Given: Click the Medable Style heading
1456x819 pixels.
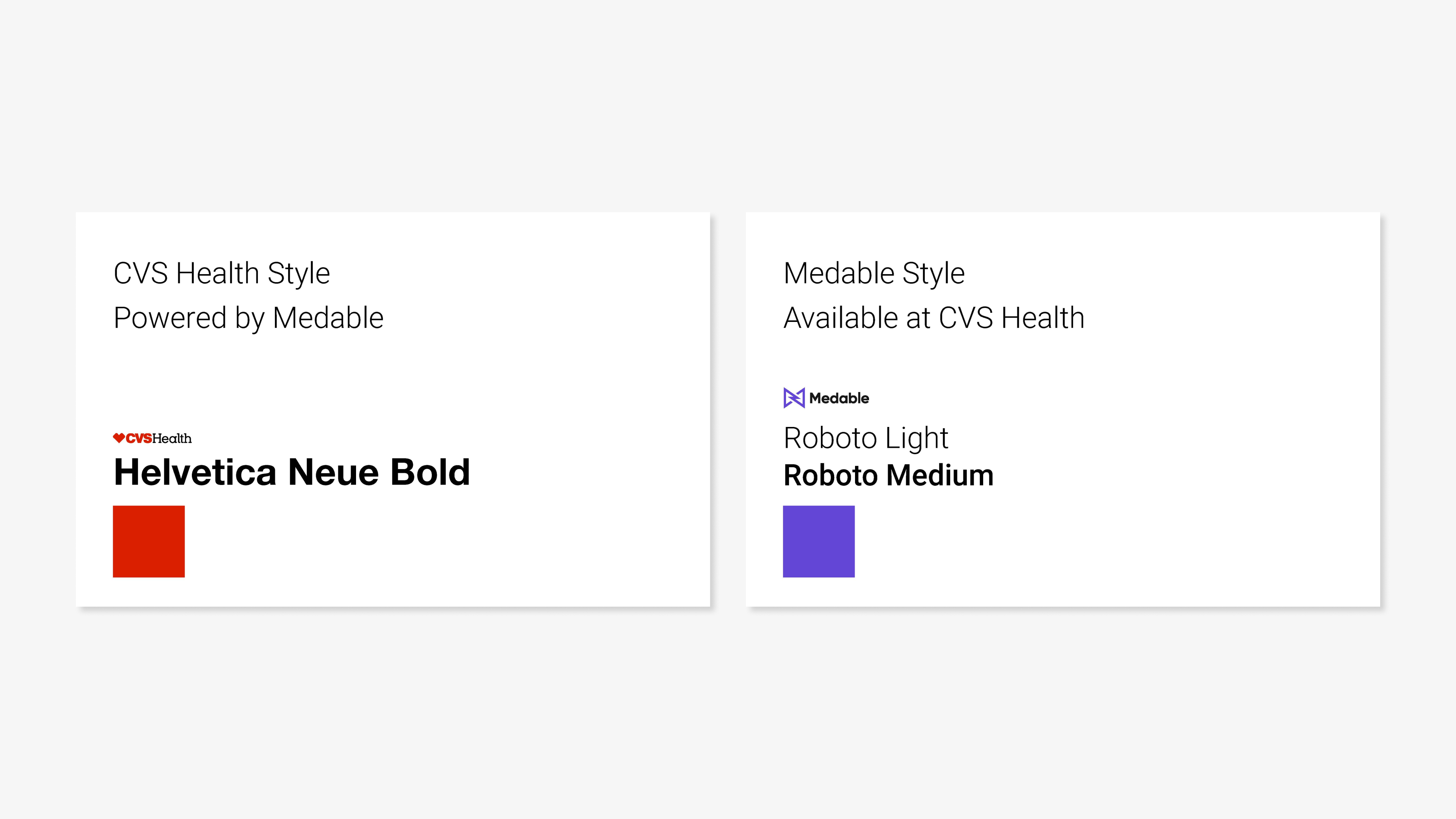Looking at the screenshot, I should 874,273.
